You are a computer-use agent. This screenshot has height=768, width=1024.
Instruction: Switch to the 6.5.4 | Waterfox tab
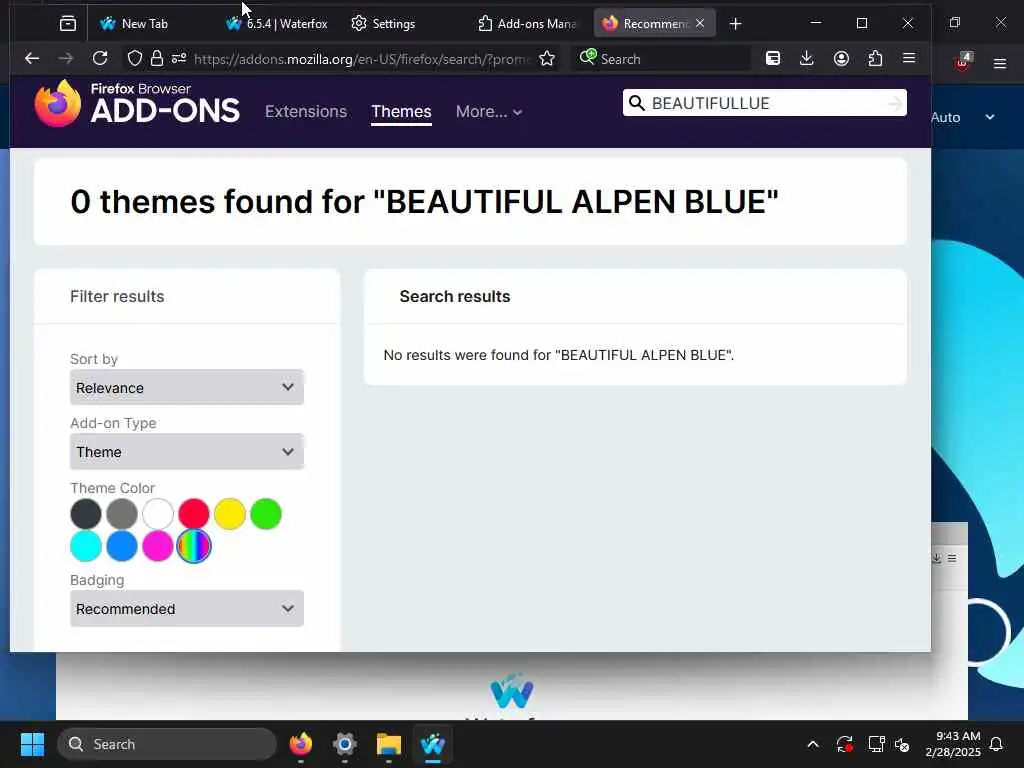[x=277, y=24]
